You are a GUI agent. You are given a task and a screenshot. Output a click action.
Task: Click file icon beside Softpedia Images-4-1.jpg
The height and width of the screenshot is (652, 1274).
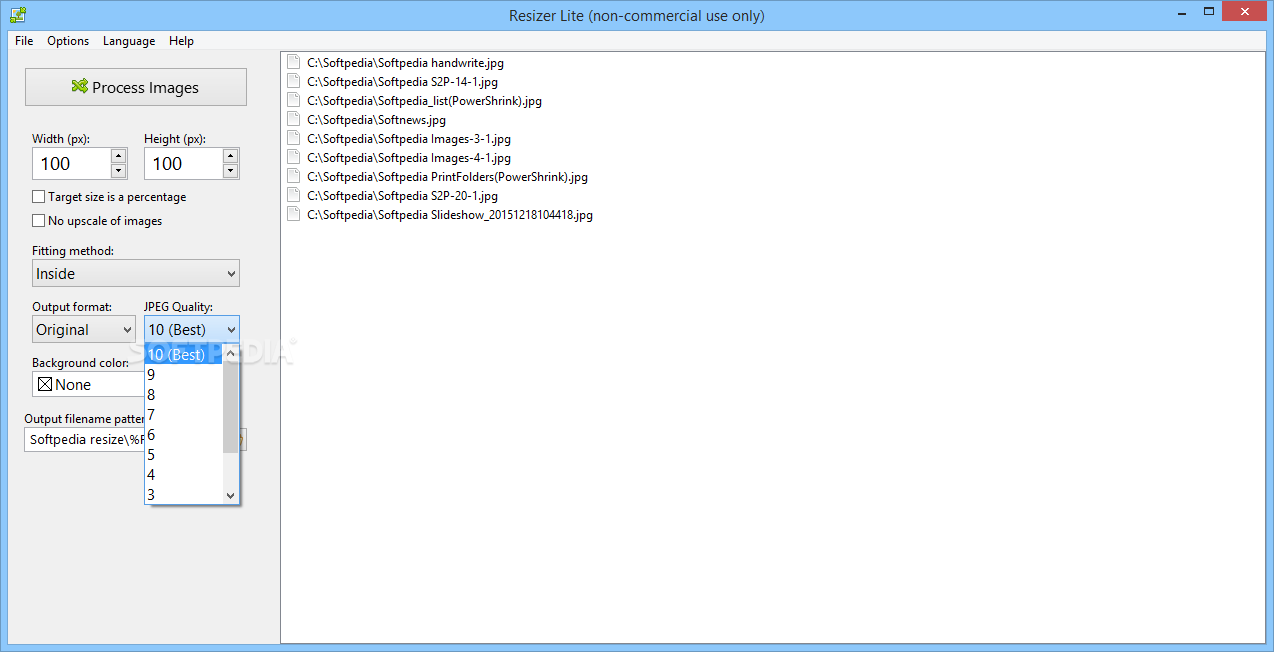point(293,157)
